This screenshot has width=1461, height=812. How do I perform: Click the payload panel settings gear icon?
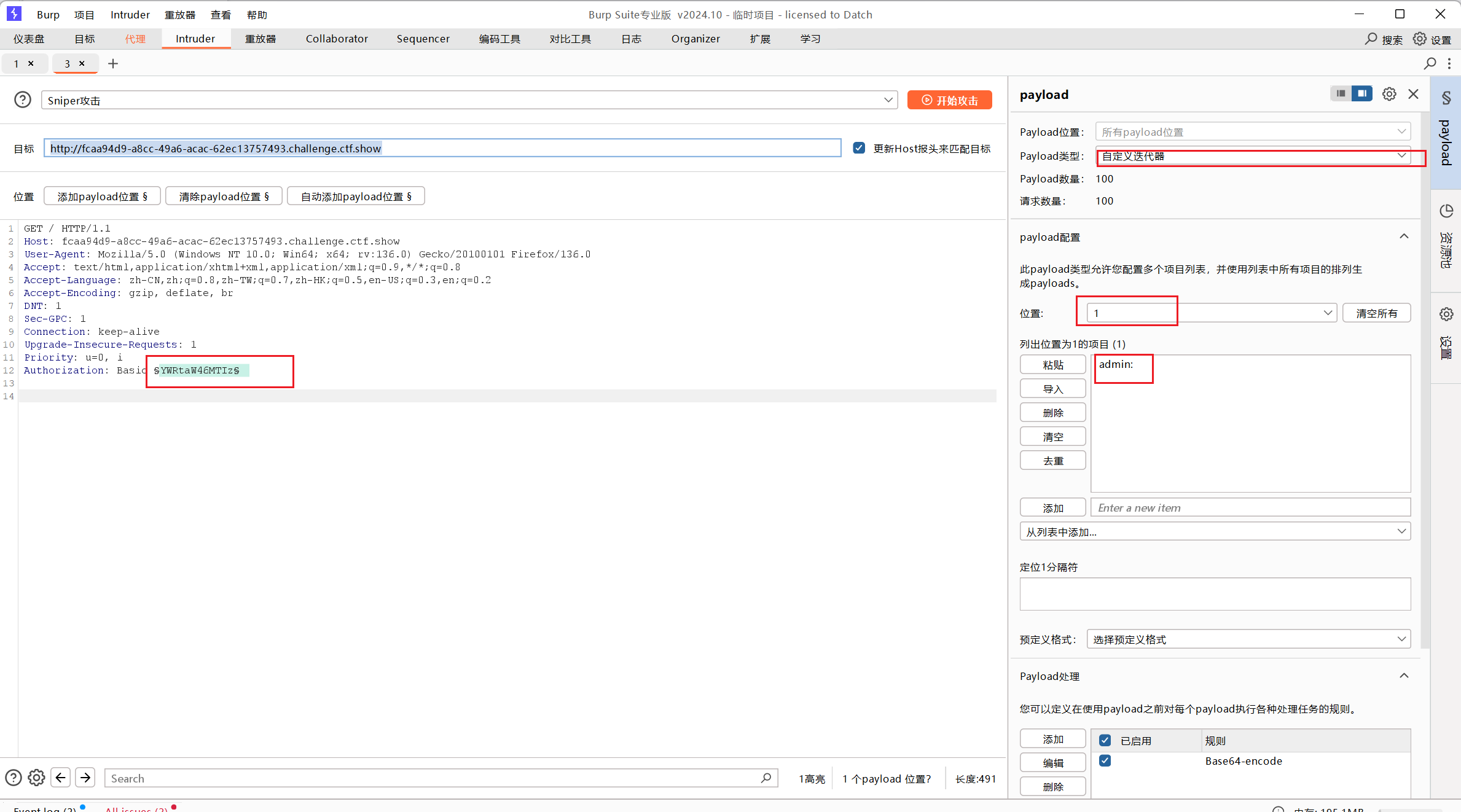click(x=1389, y=94)
